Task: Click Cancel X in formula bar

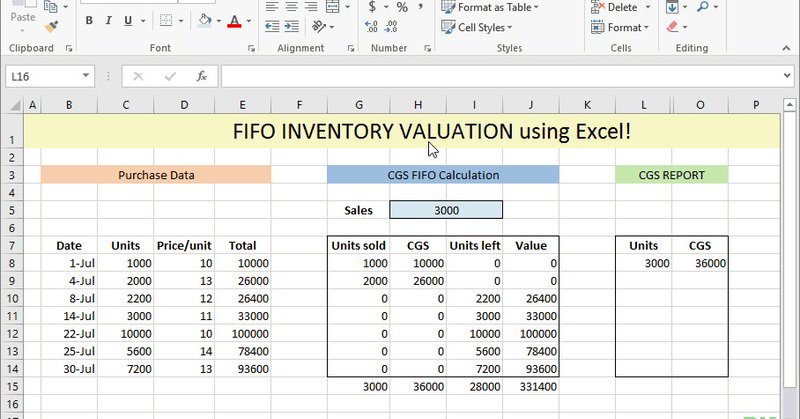Action: (x=138, y=77)
